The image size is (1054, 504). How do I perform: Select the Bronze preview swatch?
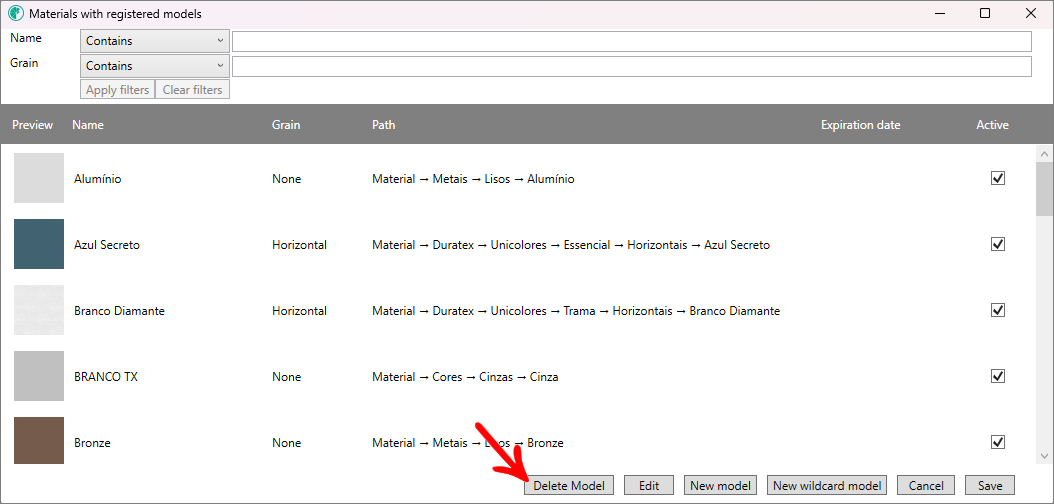39,440
